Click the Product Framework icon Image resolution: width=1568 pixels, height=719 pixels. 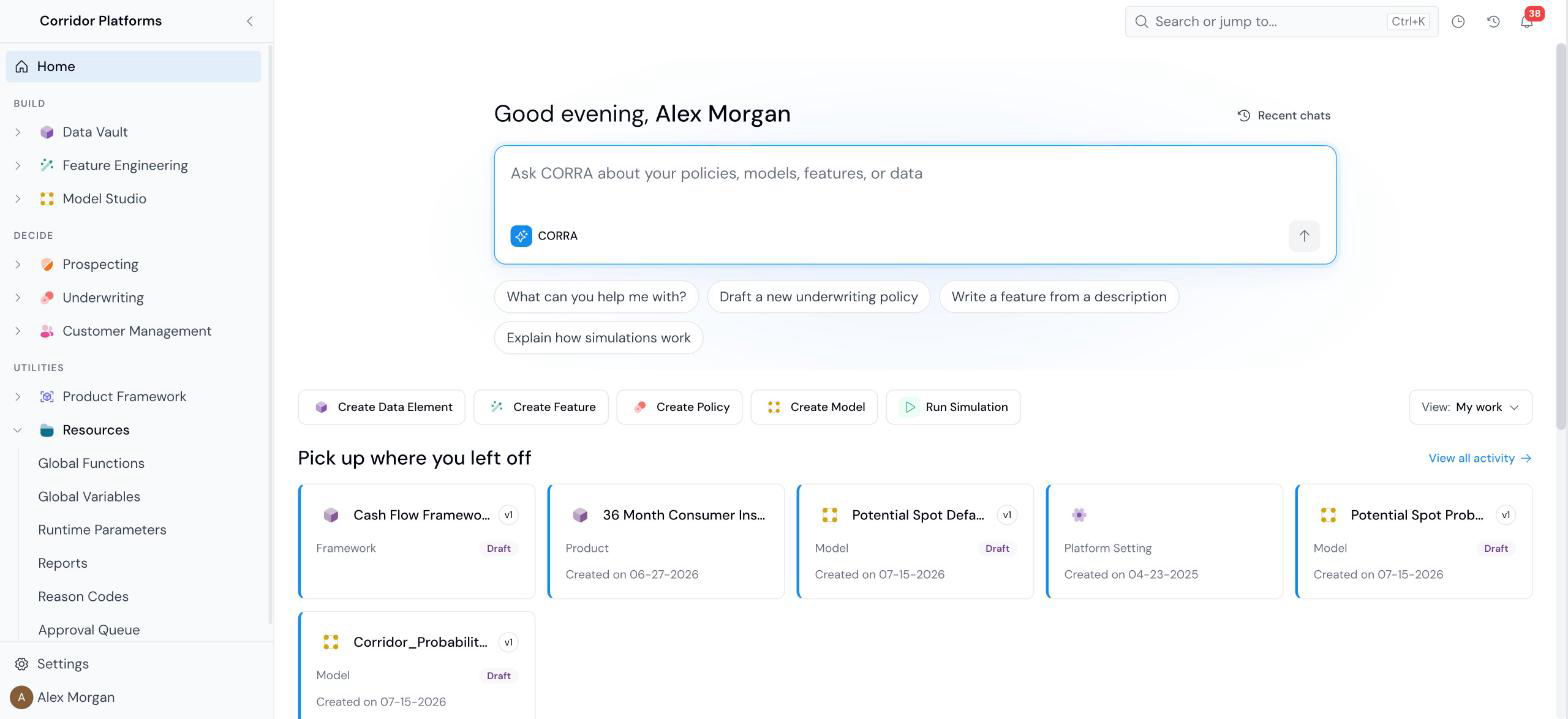point(47,397)
